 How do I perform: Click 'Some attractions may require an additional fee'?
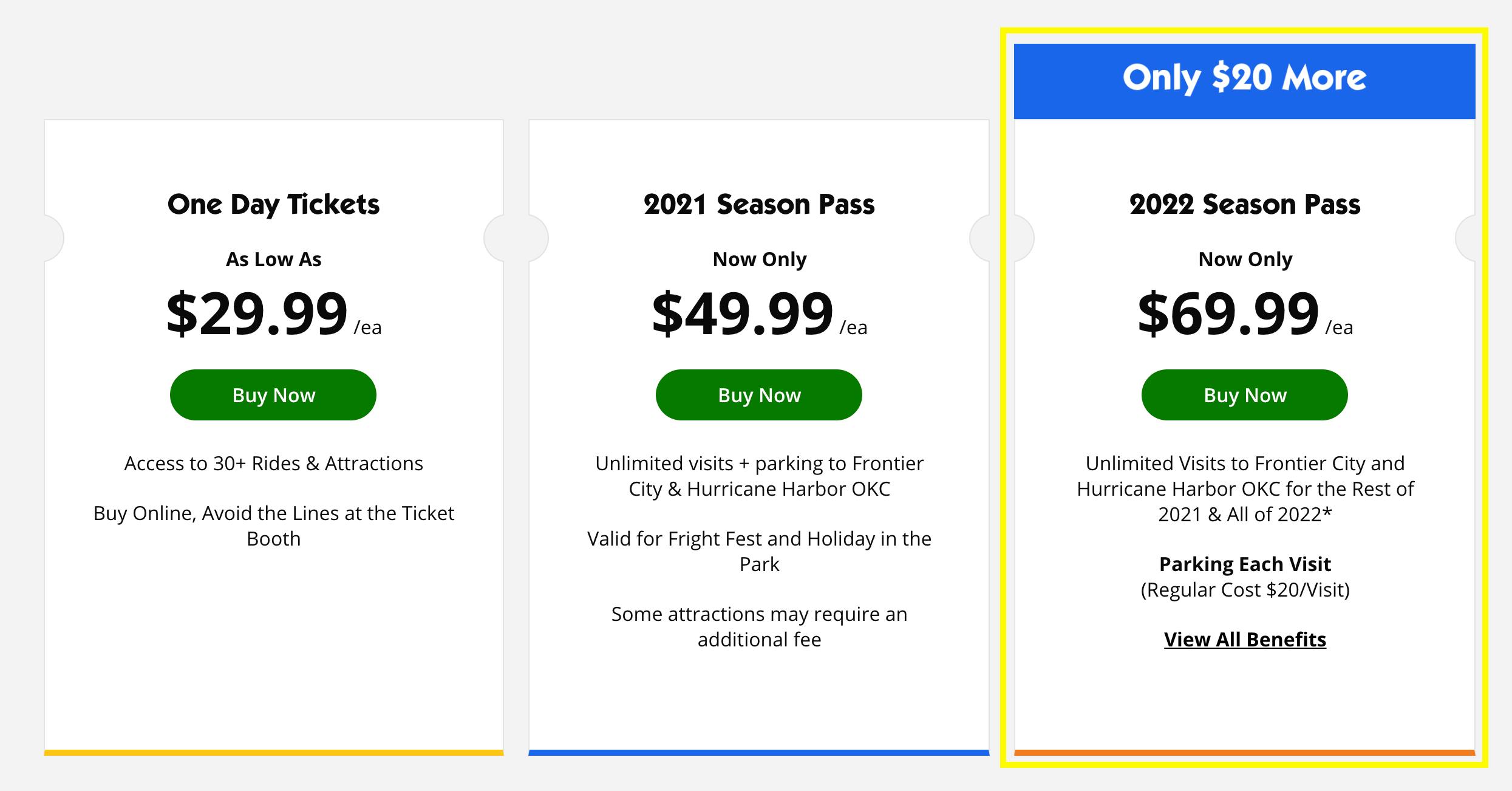(x=759, y=627)
